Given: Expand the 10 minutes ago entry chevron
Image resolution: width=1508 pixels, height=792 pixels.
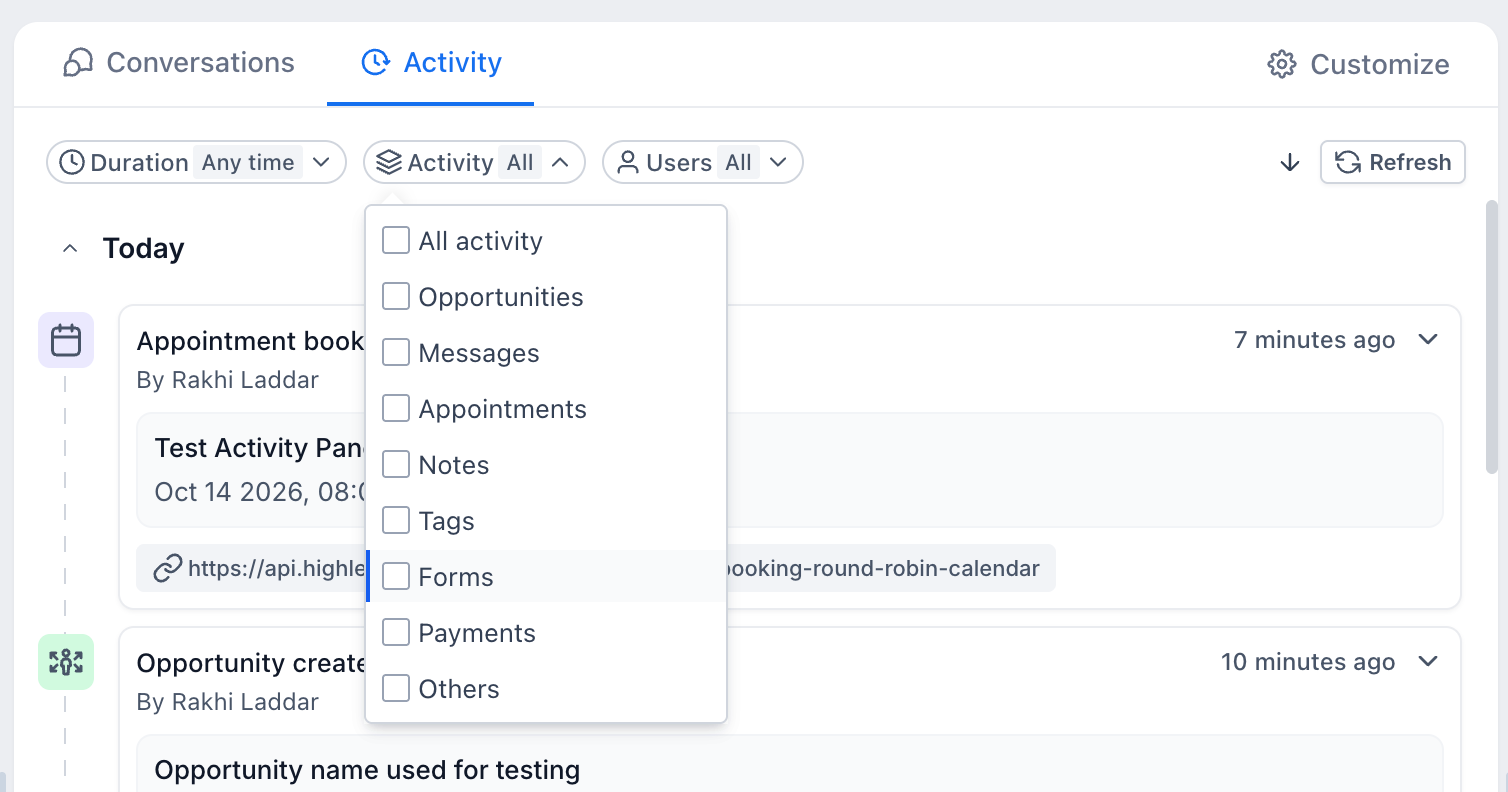Looking at the screenshot, I should coord(1428,662).
